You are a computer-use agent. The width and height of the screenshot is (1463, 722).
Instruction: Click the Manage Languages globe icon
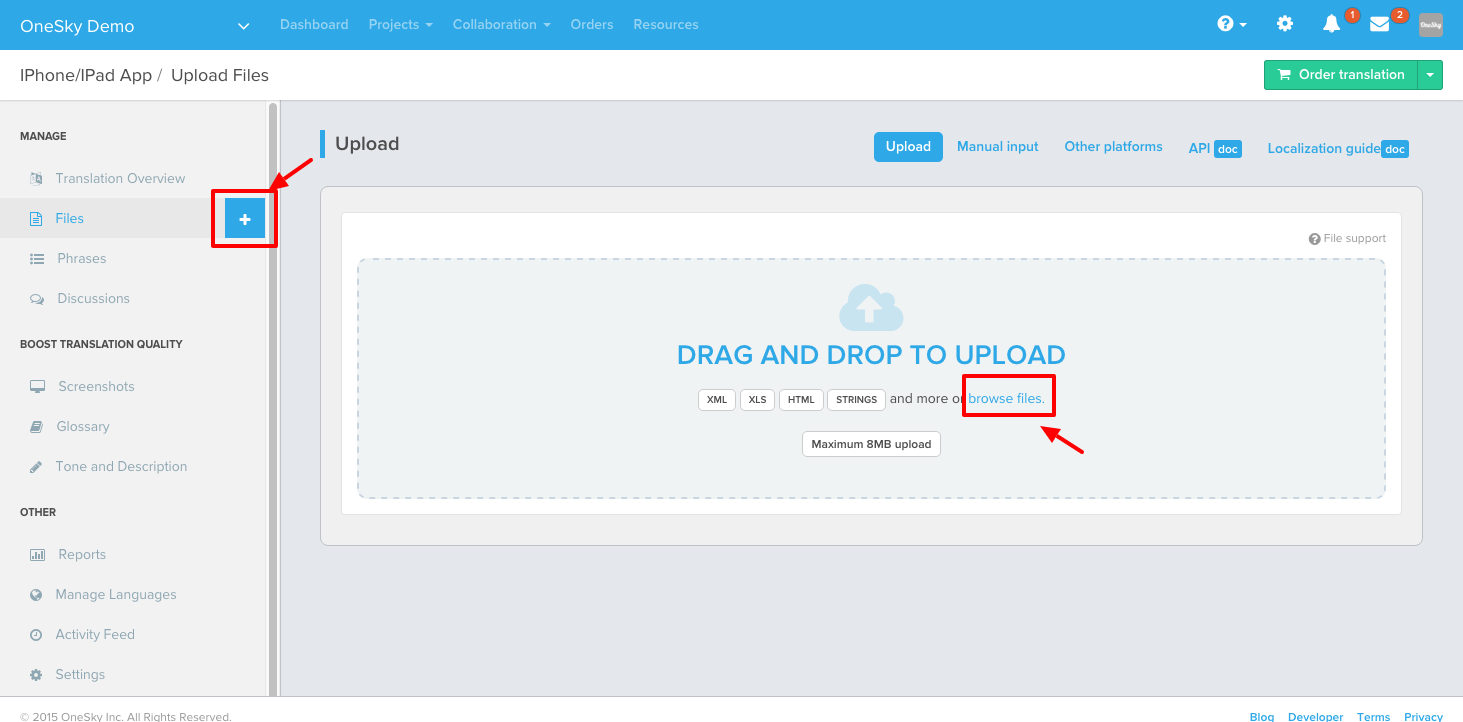click(x=36, y=594)
